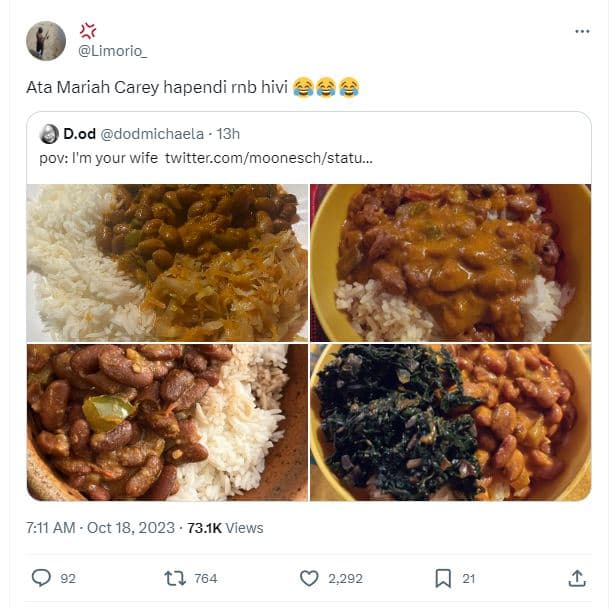This screenshot has width=614, height=609.
Task: Click the retweet arrows icon
Action: tap(174, 577)
